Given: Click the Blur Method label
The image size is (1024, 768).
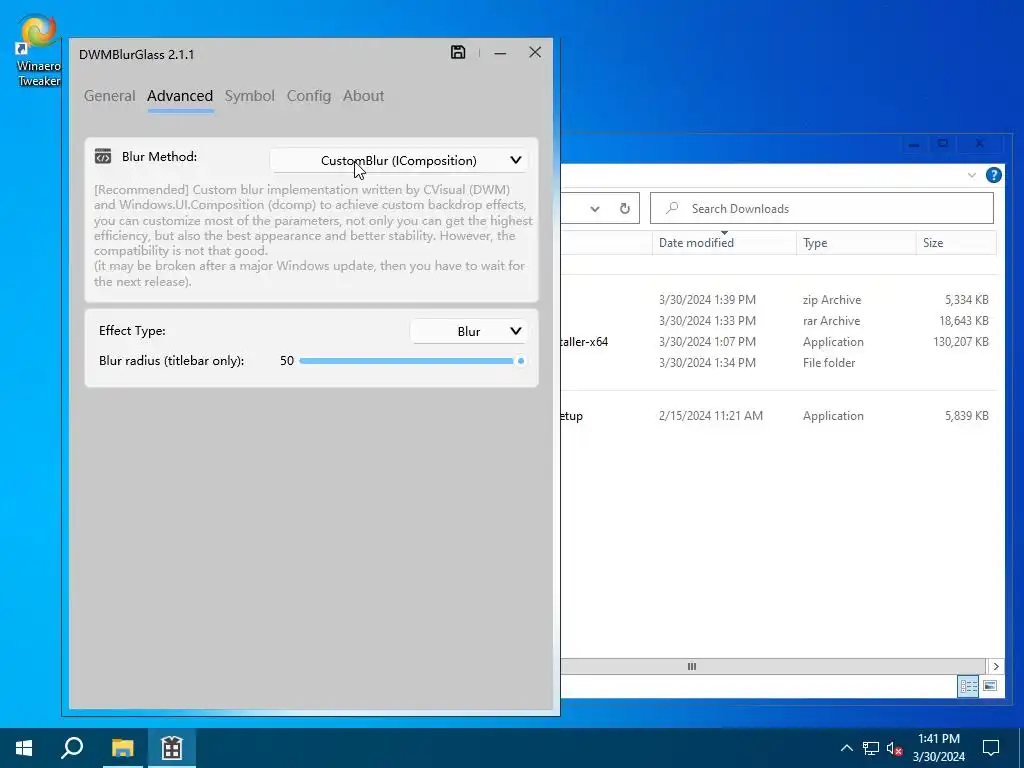Looking at the screenshot, I should point(159,157).
